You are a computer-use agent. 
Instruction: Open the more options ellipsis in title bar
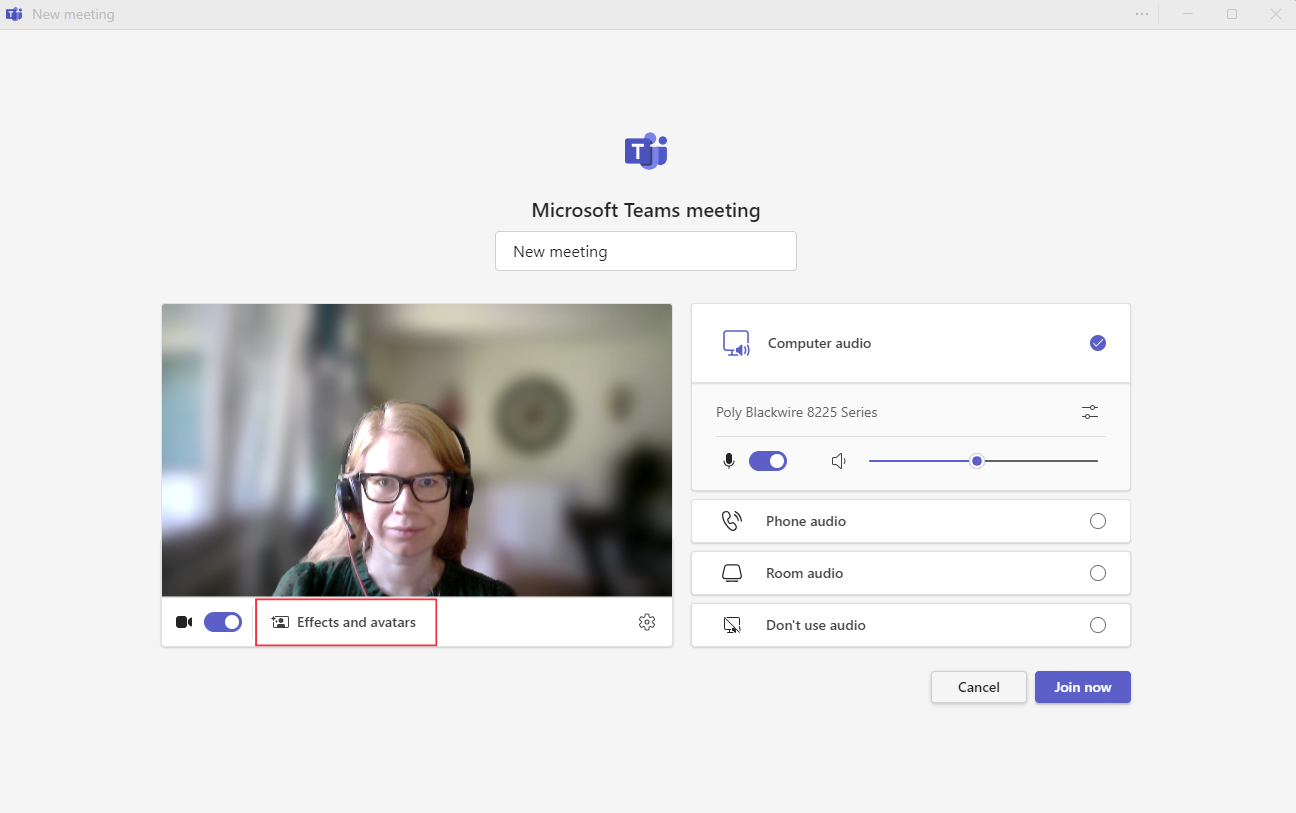coord(1142,14)
